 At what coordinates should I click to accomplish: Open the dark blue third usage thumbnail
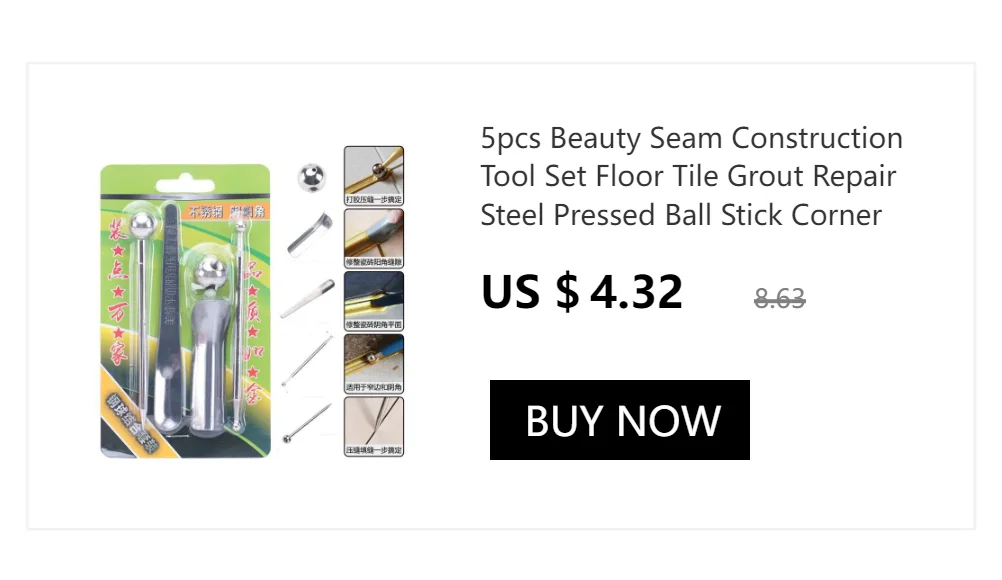tap(374, 301)
